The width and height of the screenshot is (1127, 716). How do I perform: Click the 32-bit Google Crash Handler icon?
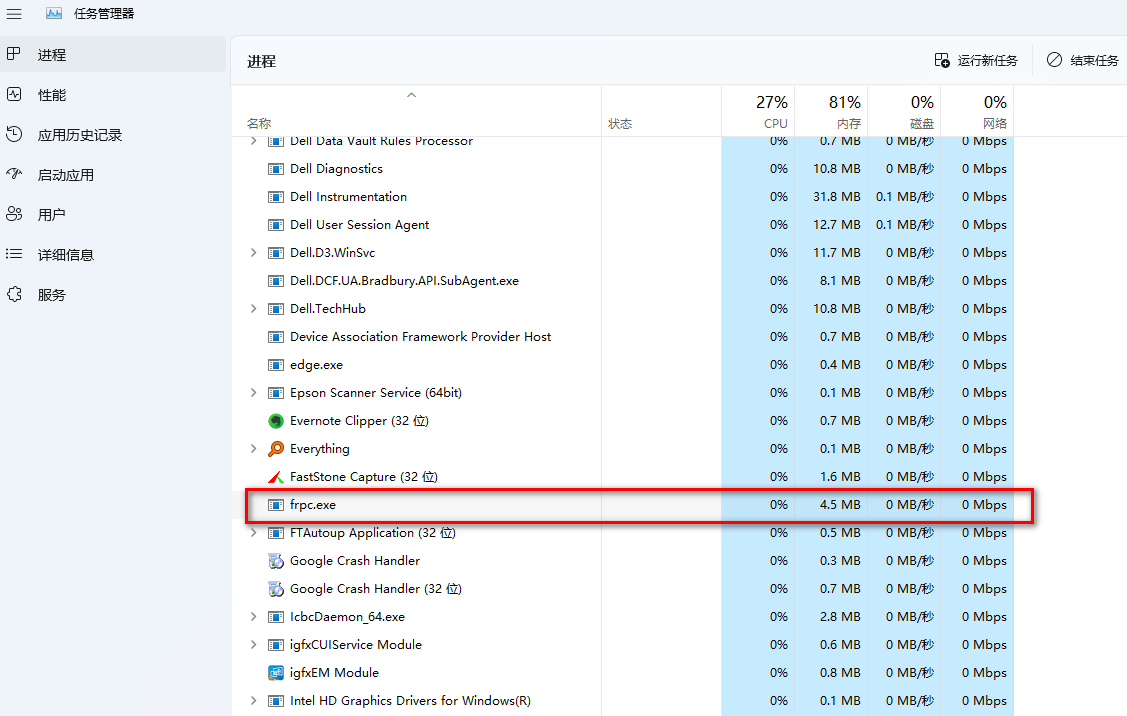[277, 589]
